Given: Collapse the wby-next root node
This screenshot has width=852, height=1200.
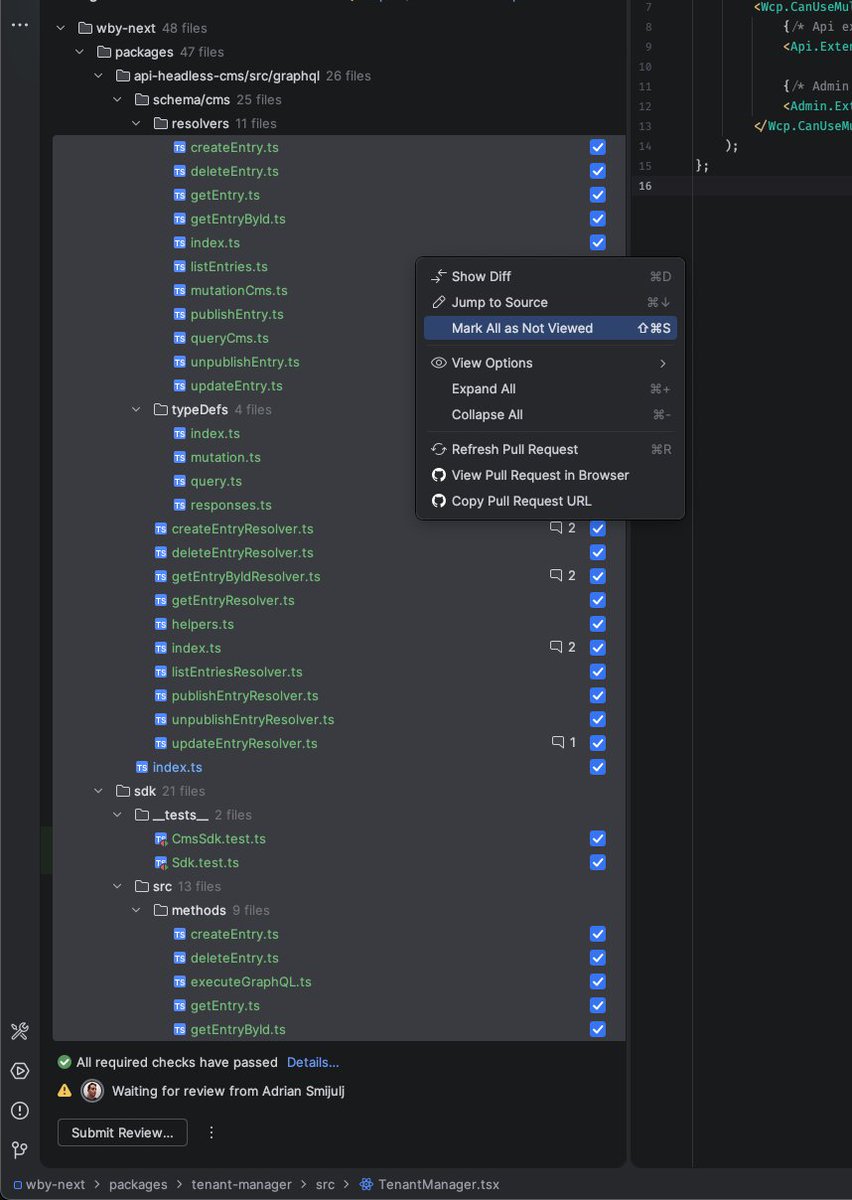Looking at the screenshot, I should (x=61, y=28).
